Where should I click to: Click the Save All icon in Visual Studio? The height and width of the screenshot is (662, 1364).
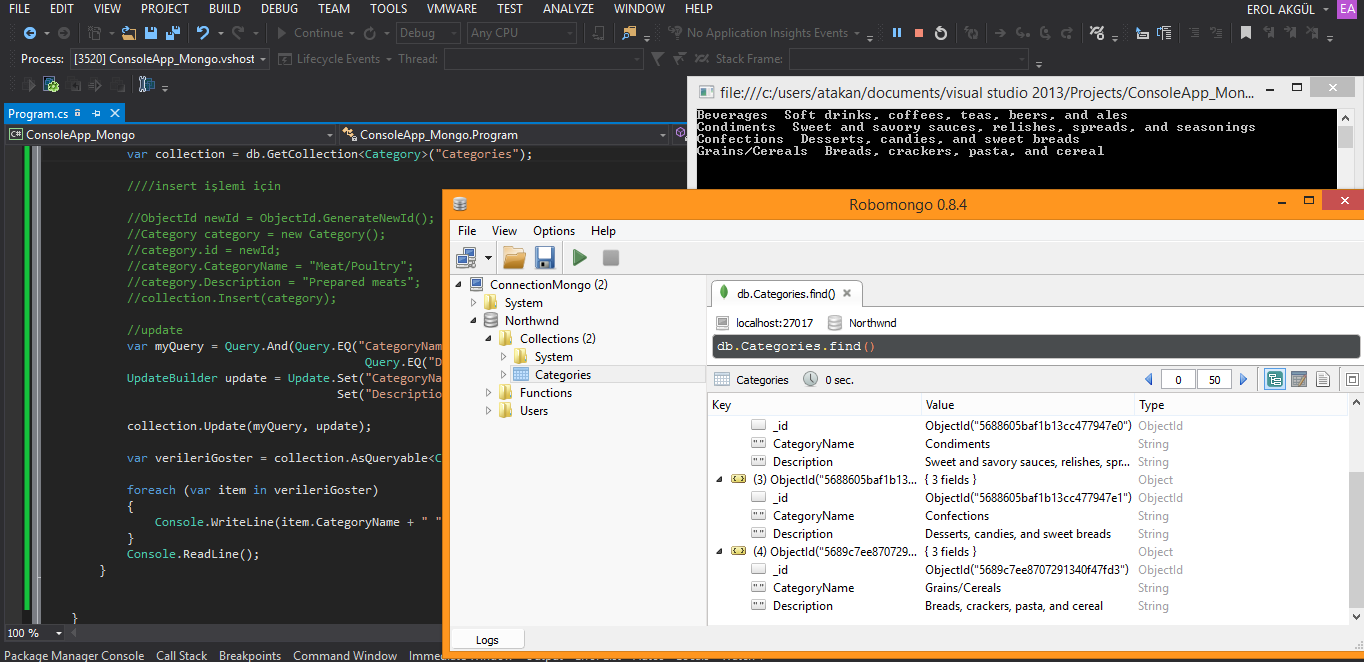(x=173, y=33)
